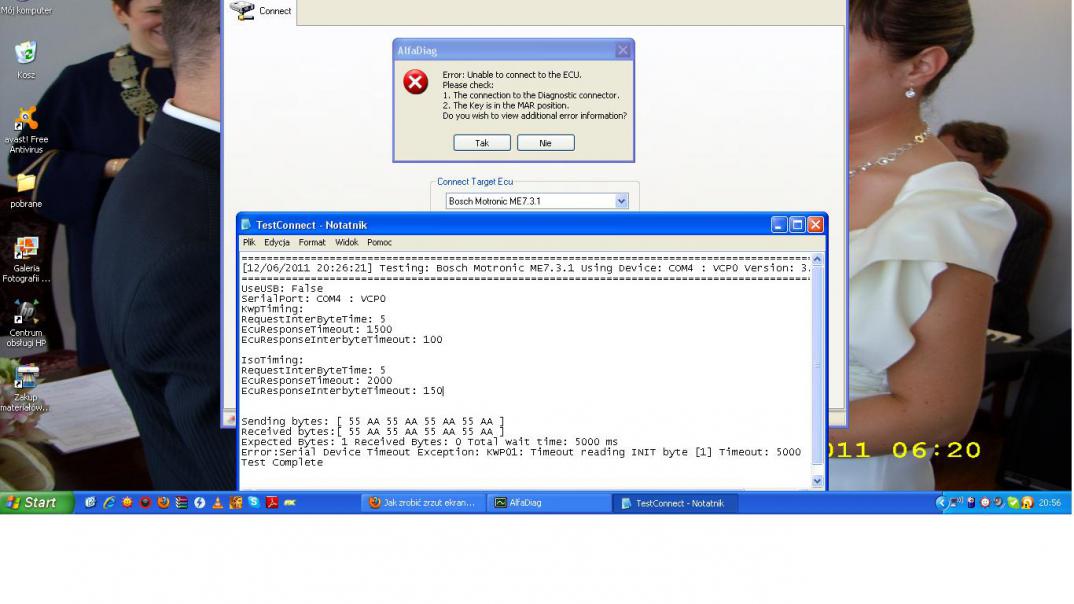
Task: Click the 'SerialPort: COM4 : VCP0' line
Action: point(313,299)
